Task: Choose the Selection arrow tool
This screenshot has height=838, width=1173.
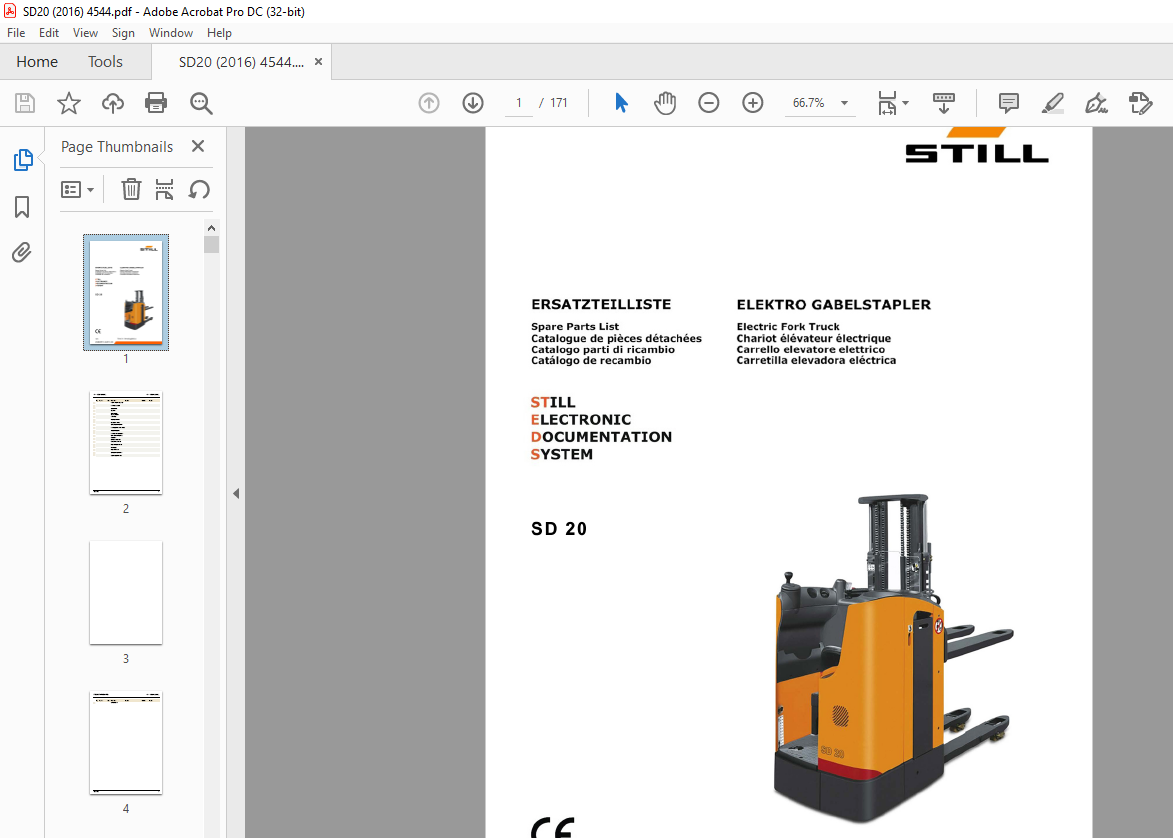Action: [x=621, y=103]
